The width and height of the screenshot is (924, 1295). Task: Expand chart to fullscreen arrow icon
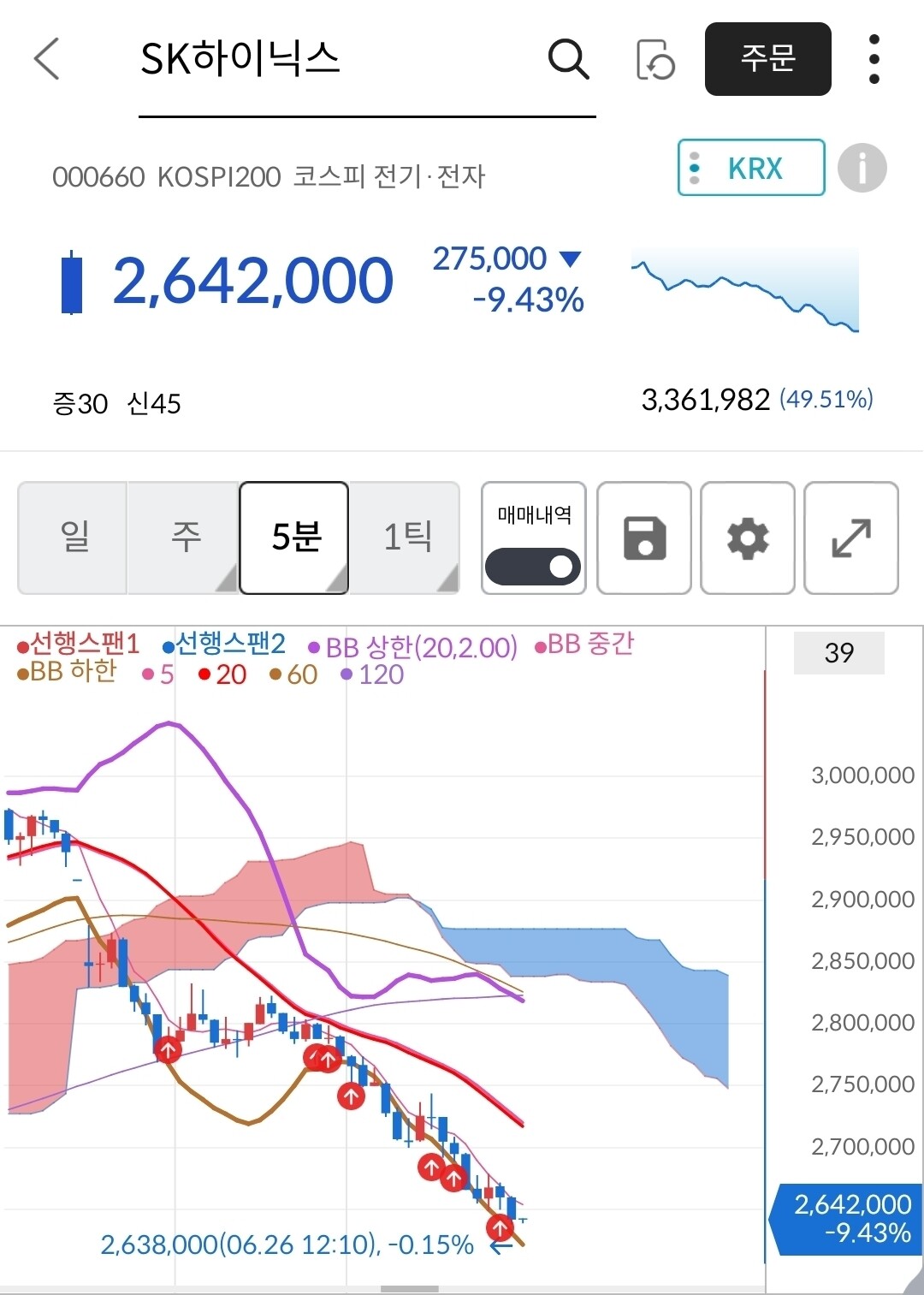(x=851, y=538)
